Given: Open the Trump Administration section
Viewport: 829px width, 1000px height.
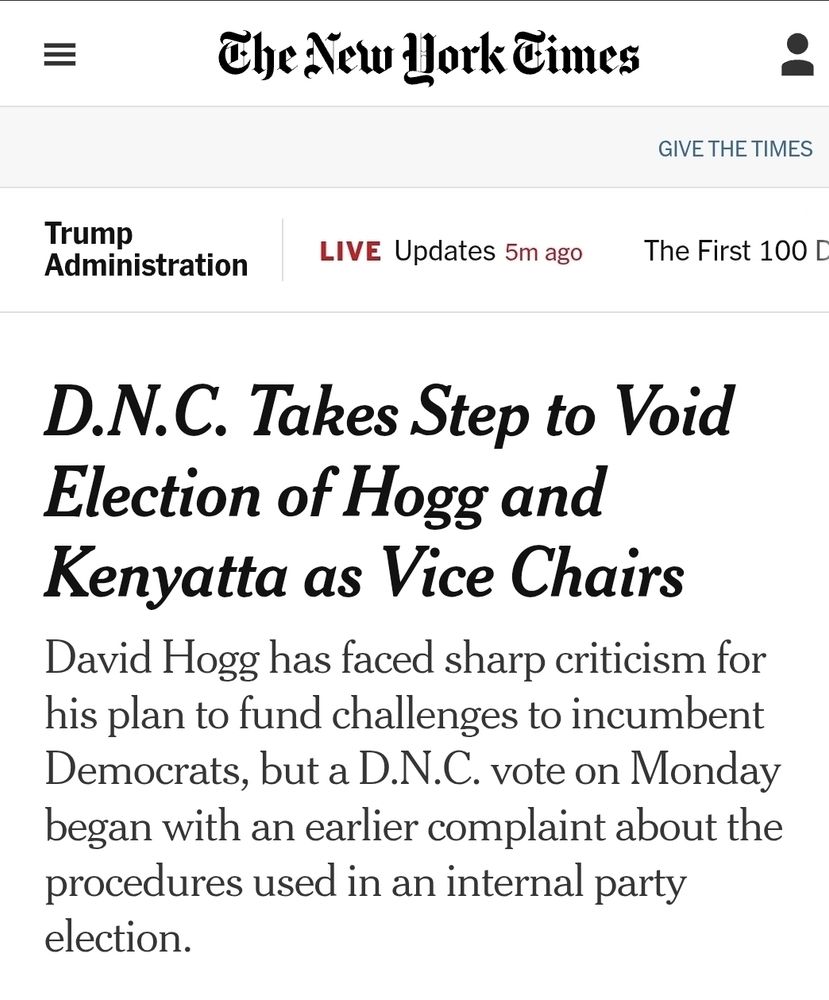Looking at the screenshot, I should [146, 249].
